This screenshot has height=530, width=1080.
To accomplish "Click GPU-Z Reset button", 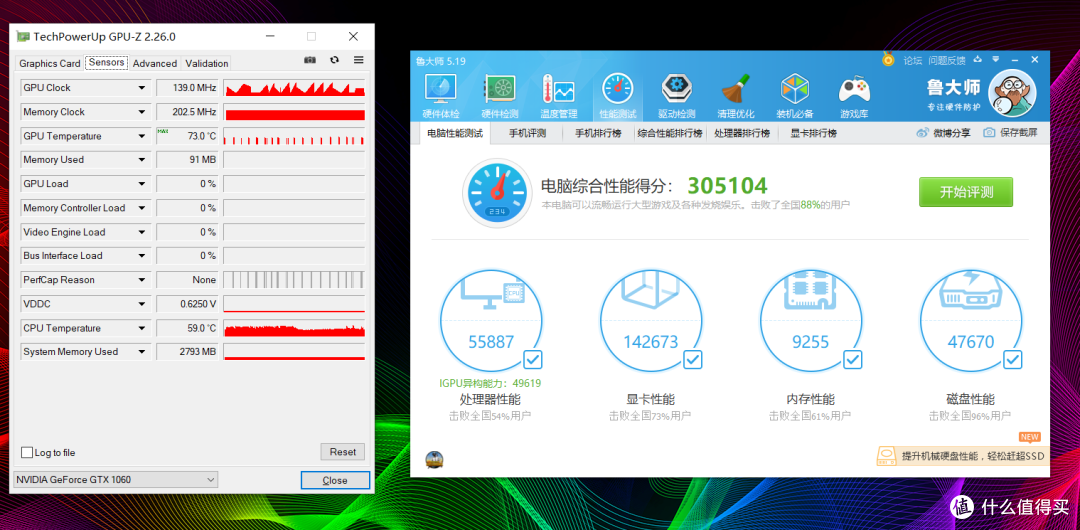I will pos(342,452).
